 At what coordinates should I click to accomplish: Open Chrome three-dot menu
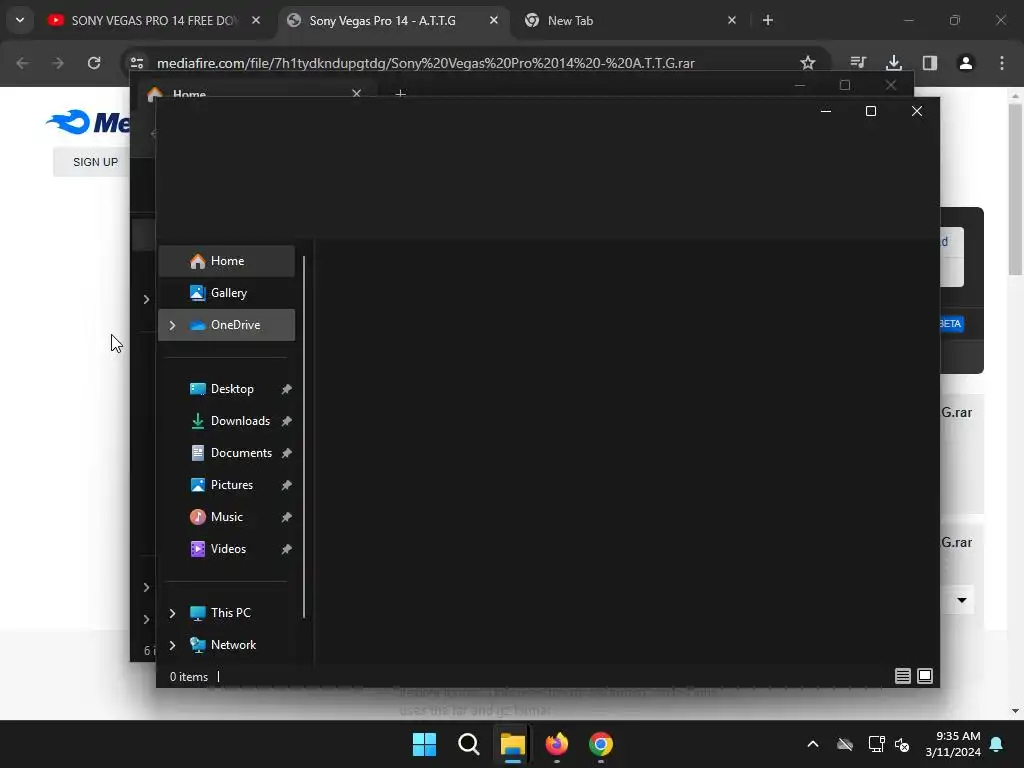1002,63
